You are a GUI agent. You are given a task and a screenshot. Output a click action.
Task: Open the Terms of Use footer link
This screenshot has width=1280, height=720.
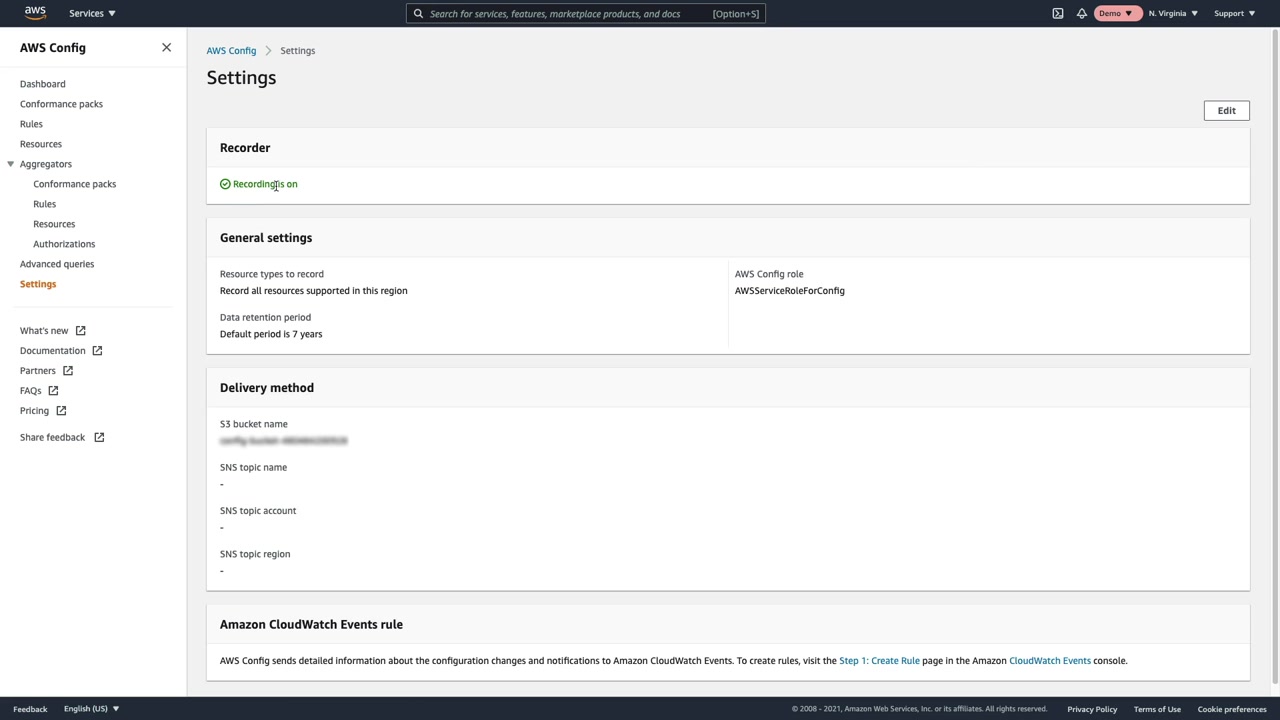[1157, 709]
